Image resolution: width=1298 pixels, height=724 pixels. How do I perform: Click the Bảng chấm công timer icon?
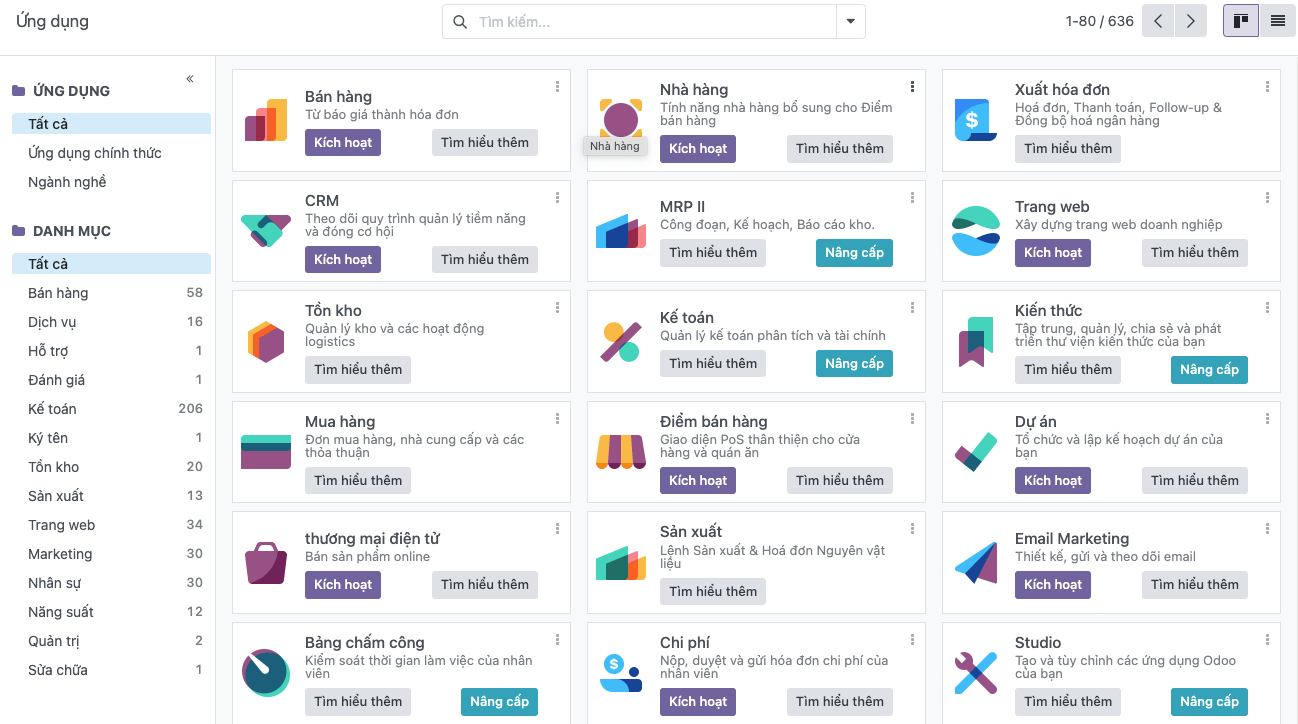tap(266, 674)
